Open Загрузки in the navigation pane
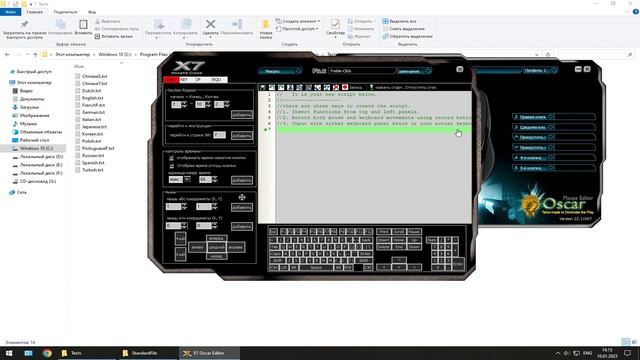This screenshot has height=360, width=640. pos(29,107)
